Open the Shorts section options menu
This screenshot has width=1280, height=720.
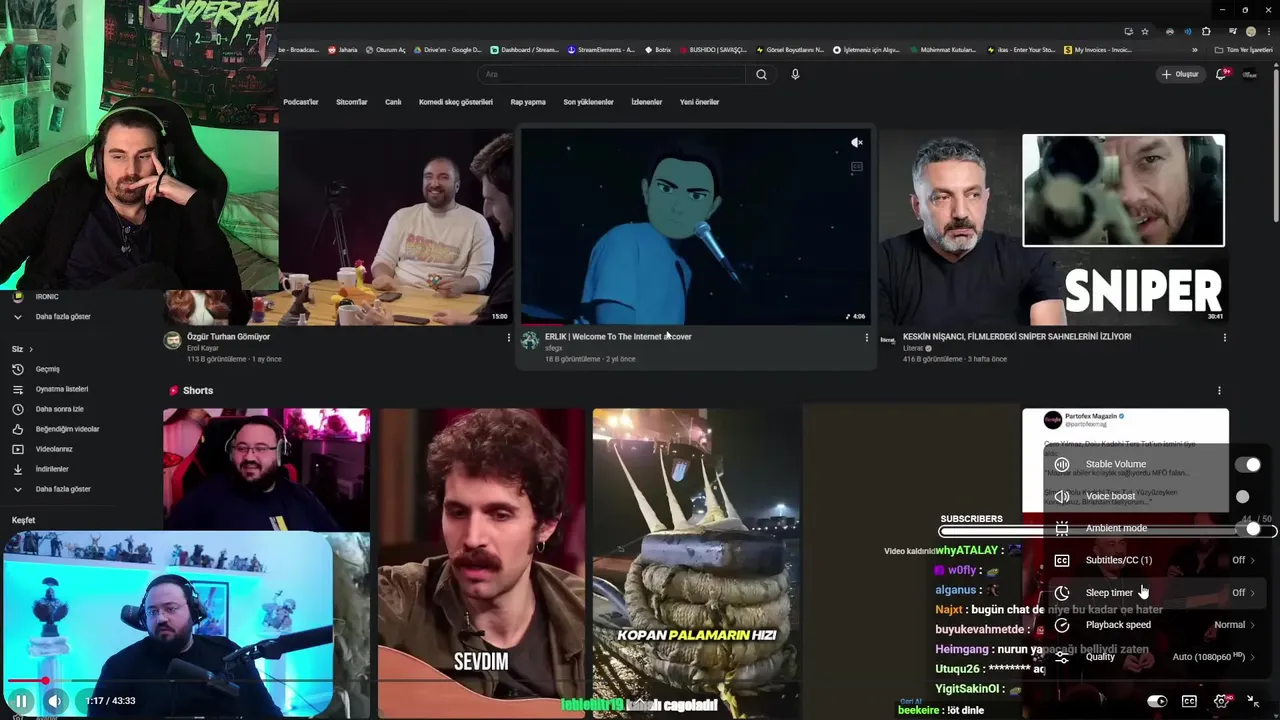1219,391
